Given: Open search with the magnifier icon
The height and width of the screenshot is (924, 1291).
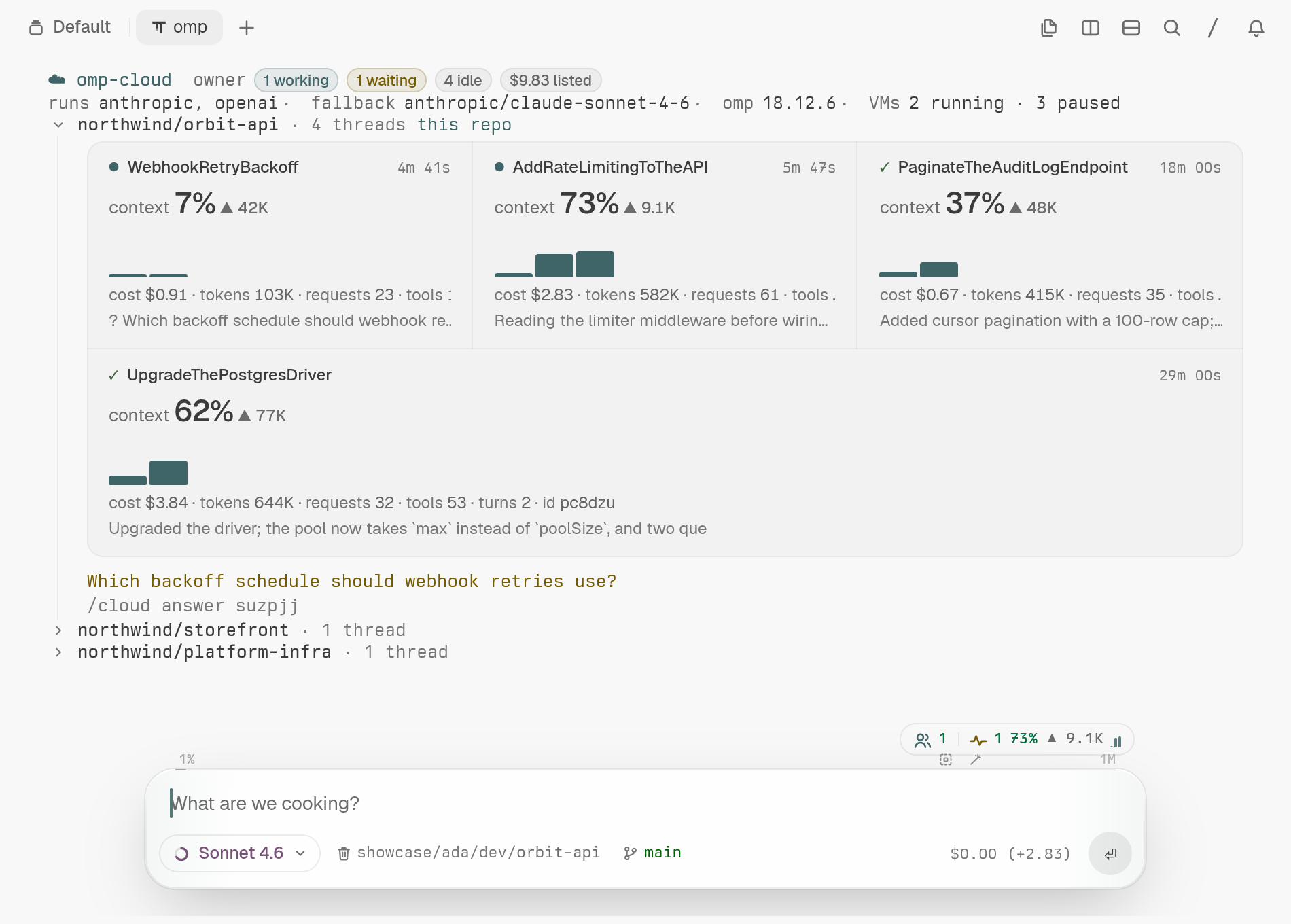Looking at the screenshot, I should click(1172, 28).
